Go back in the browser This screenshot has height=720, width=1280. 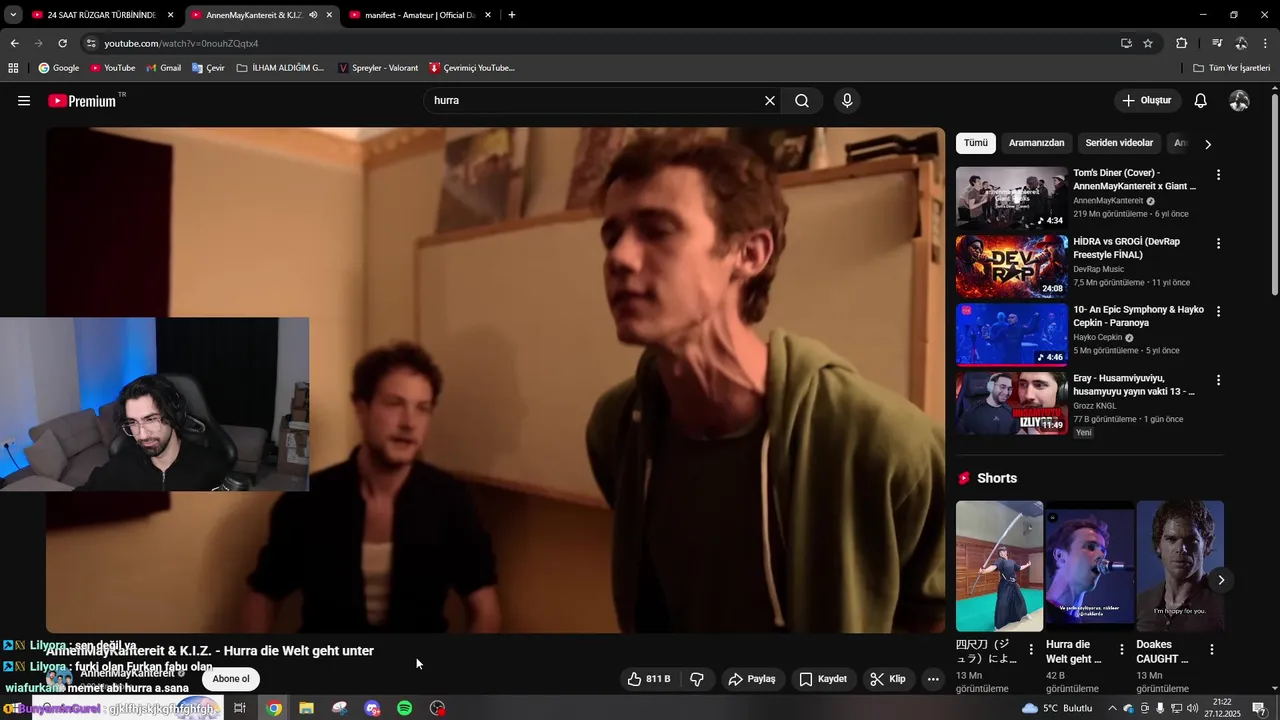(x=14, y=43)
